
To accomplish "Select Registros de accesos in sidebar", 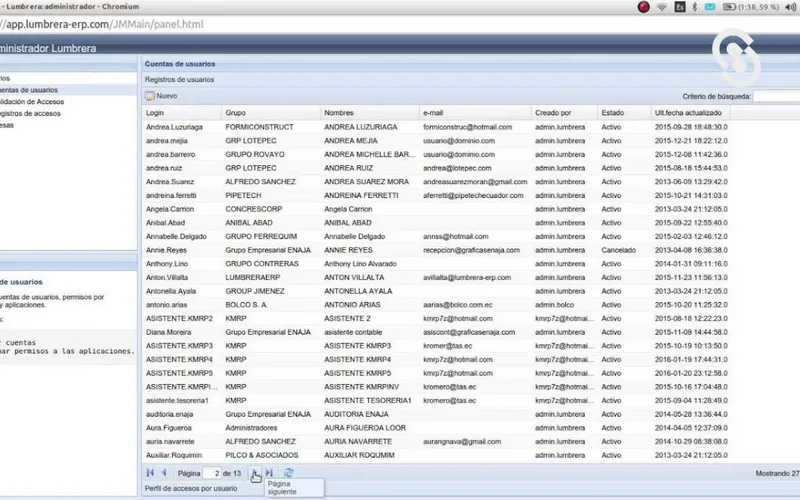I will pos(31,113).
